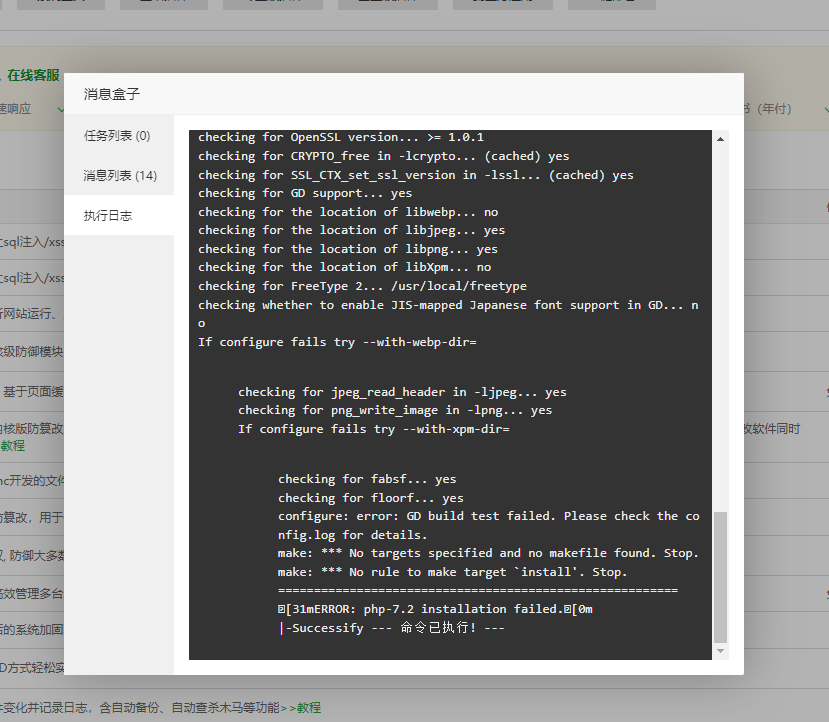Screen dimensions: 829x722
Task: Select the 执行日志 tab
Action: (x=118, y=215)
